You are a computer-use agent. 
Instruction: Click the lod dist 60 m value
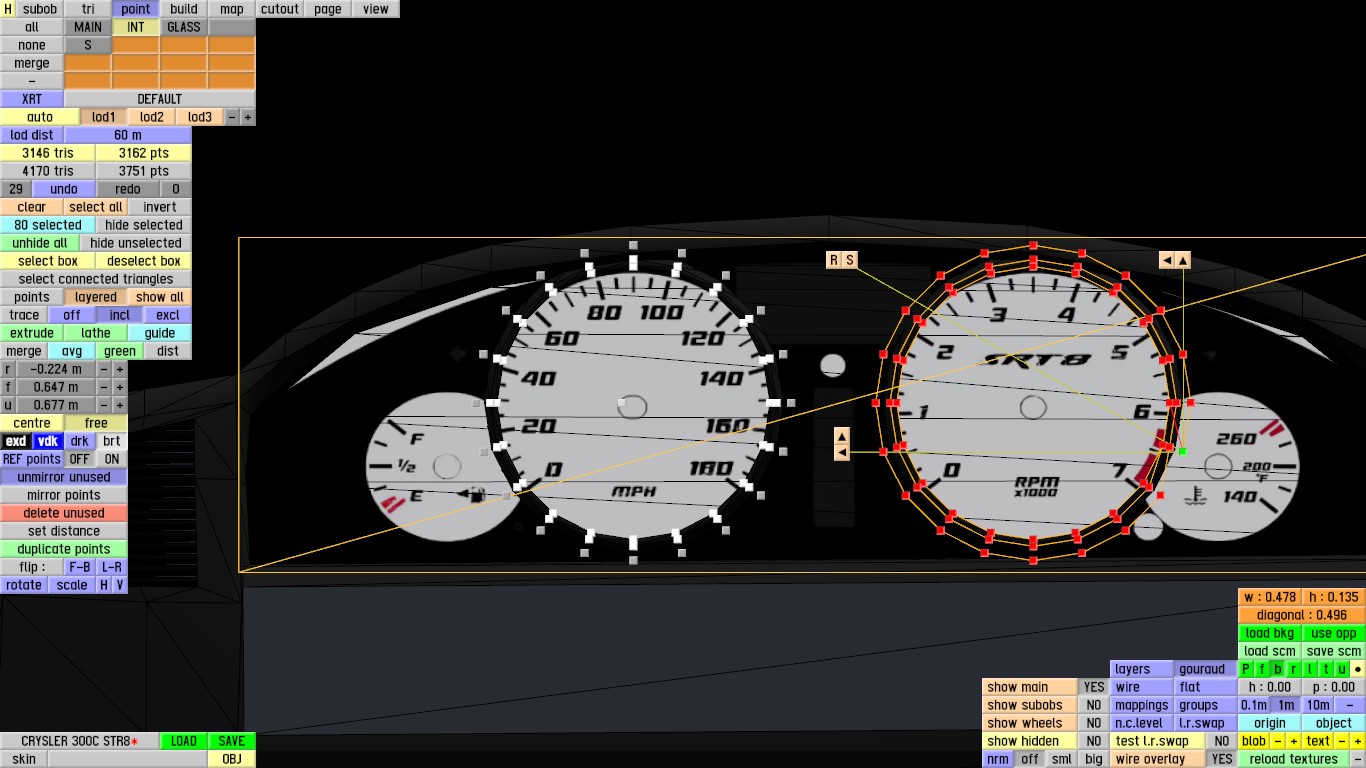tap(128, 135)
